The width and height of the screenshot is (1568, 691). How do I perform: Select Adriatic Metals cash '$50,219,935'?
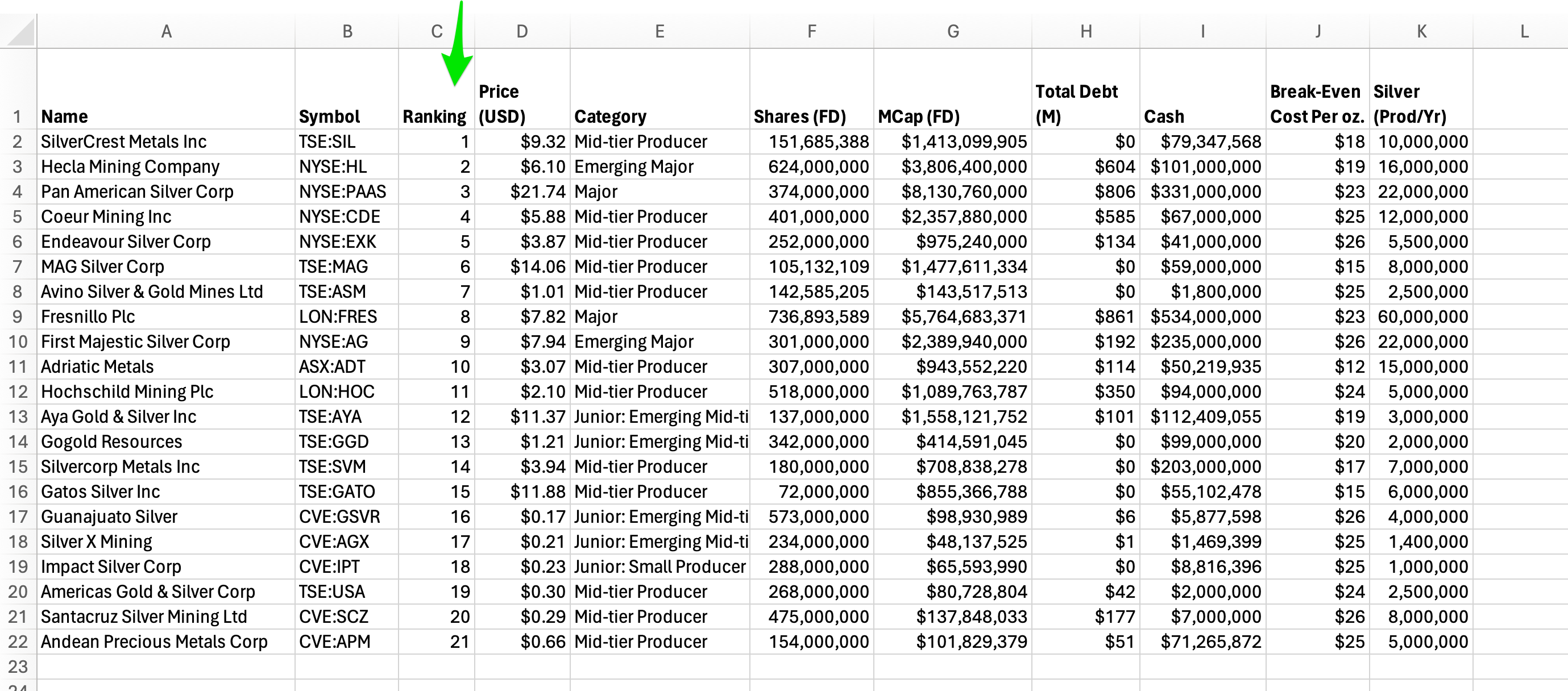coord(1203,367)
